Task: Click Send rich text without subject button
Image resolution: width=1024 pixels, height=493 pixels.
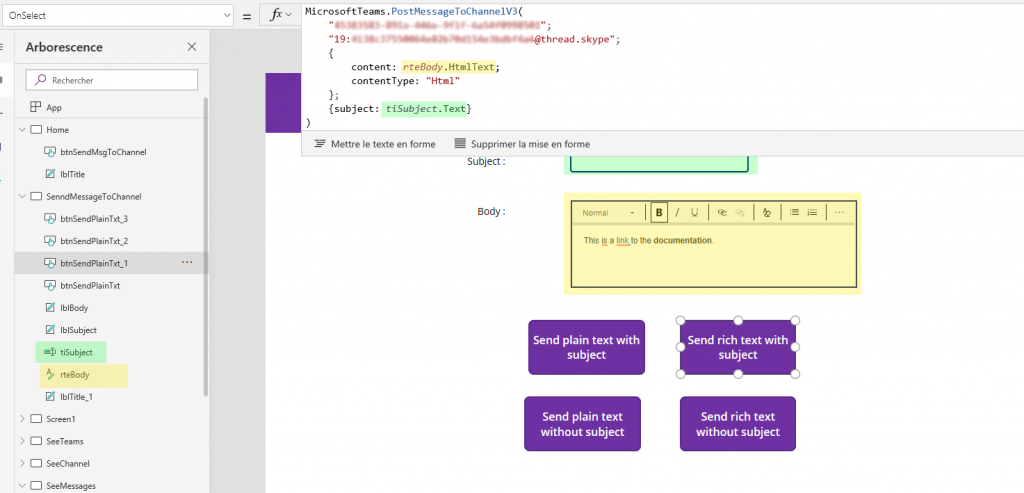Action: pyautogui.click(x=738, y=424)
